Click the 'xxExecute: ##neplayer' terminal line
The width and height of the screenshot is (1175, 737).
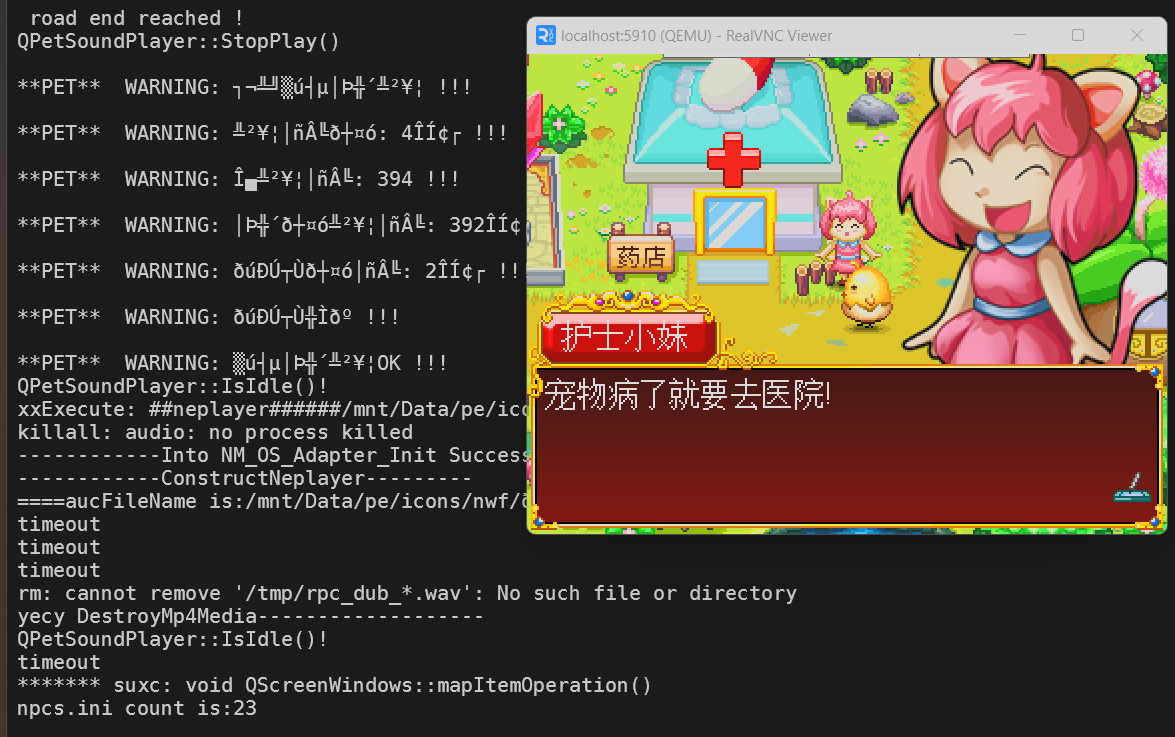coord(272,409)
